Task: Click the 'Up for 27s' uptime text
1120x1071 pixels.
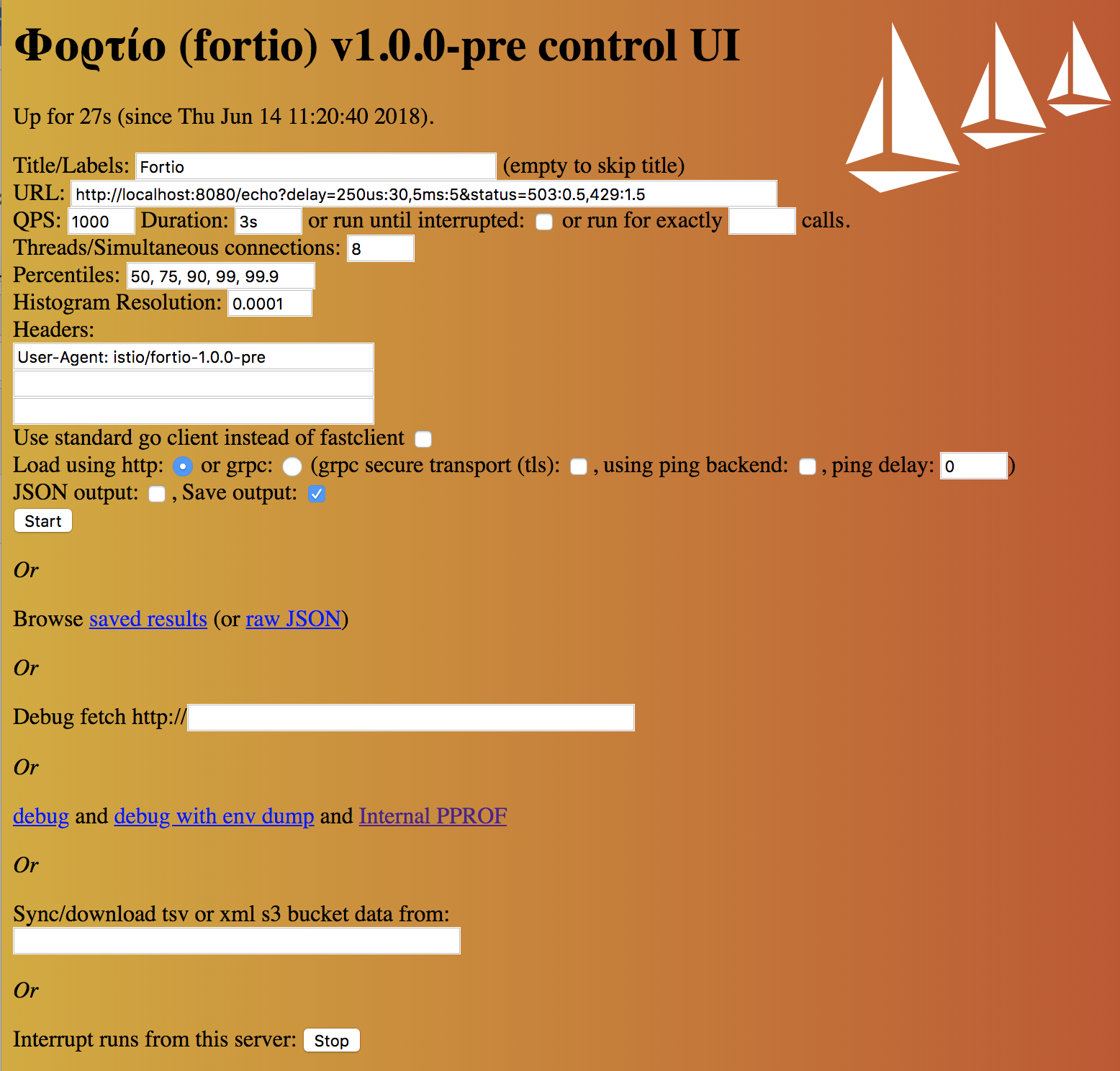Action: (224, 117)
